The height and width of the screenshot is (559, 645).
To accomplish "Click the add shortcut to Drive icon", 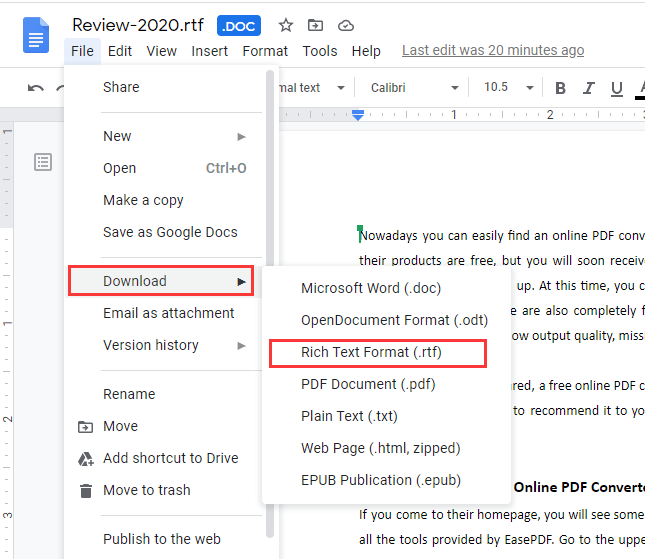I will (x=85, y=458).
